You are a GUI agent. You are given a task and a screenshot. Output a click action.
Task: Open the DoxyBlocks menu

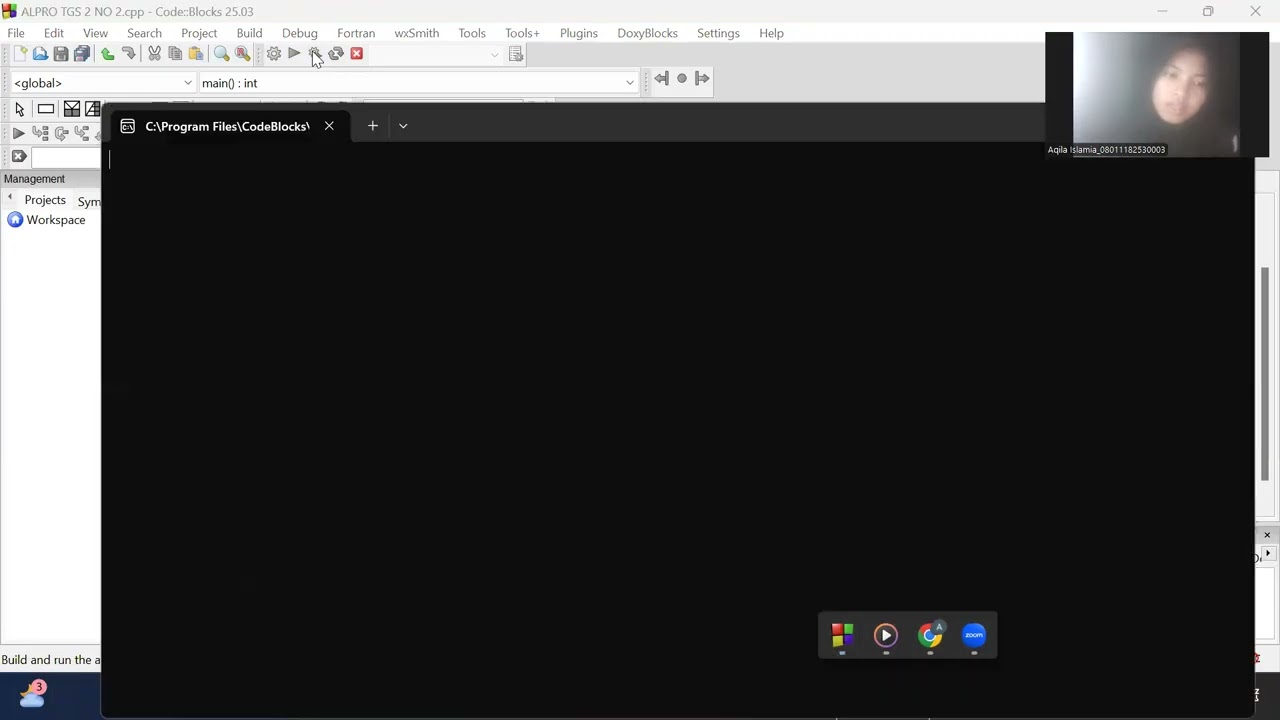(647, 33)
